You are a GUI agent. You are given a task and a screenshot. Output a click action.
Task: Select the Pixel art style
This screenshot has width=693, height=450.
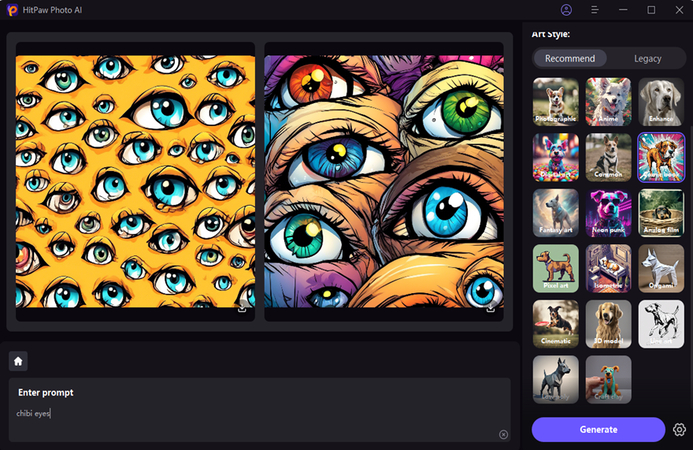(x=556, y=268)
